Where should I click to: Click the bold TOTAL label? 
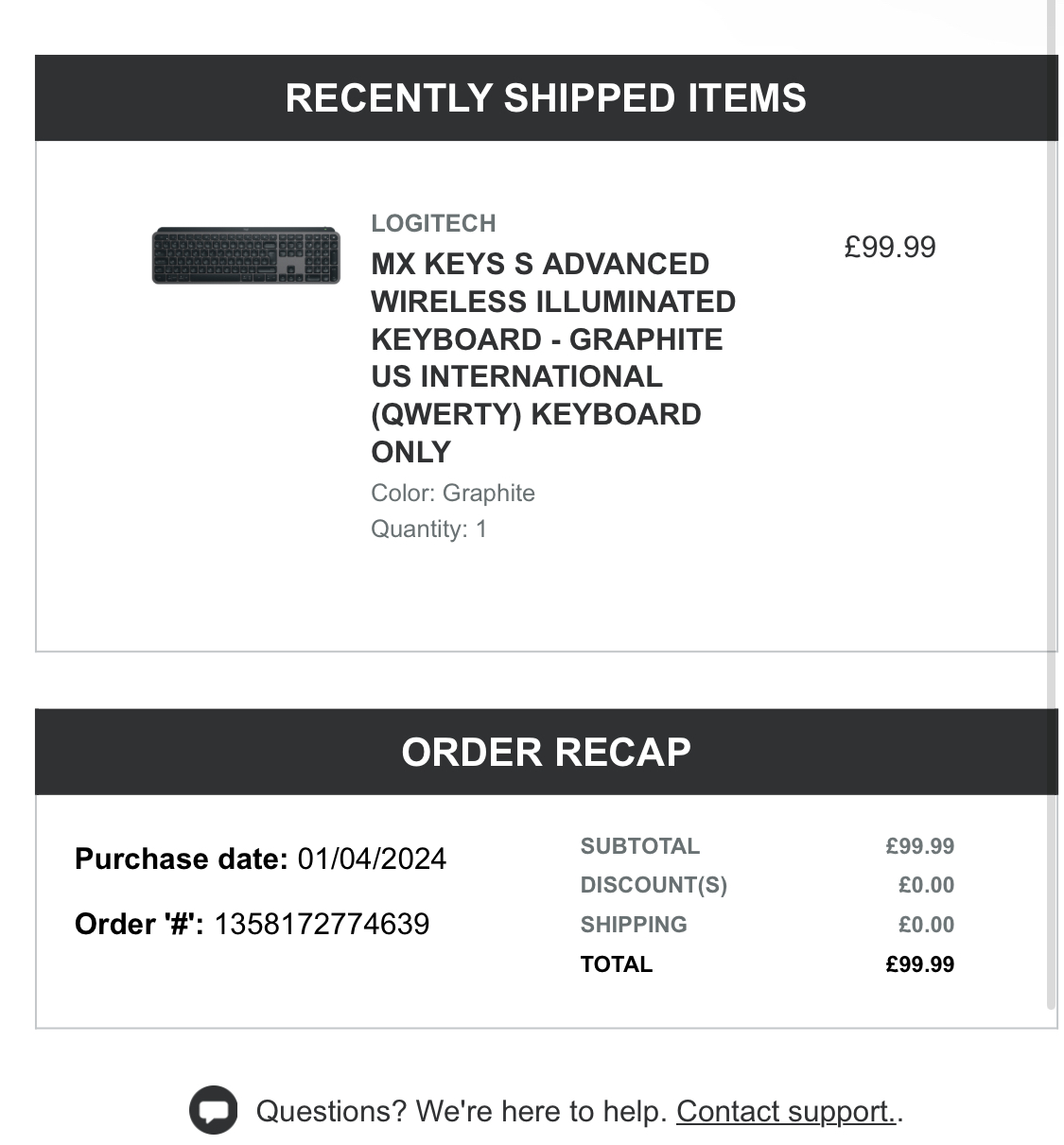click(x=617, y=964)
